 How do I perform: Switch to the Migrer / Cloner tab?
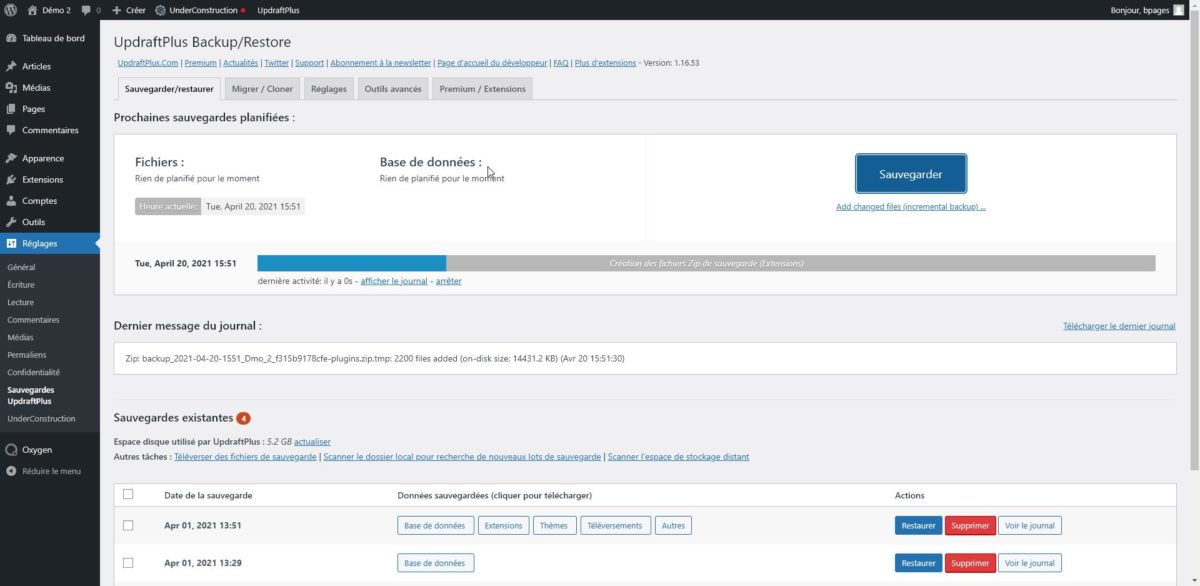[262, 89]
